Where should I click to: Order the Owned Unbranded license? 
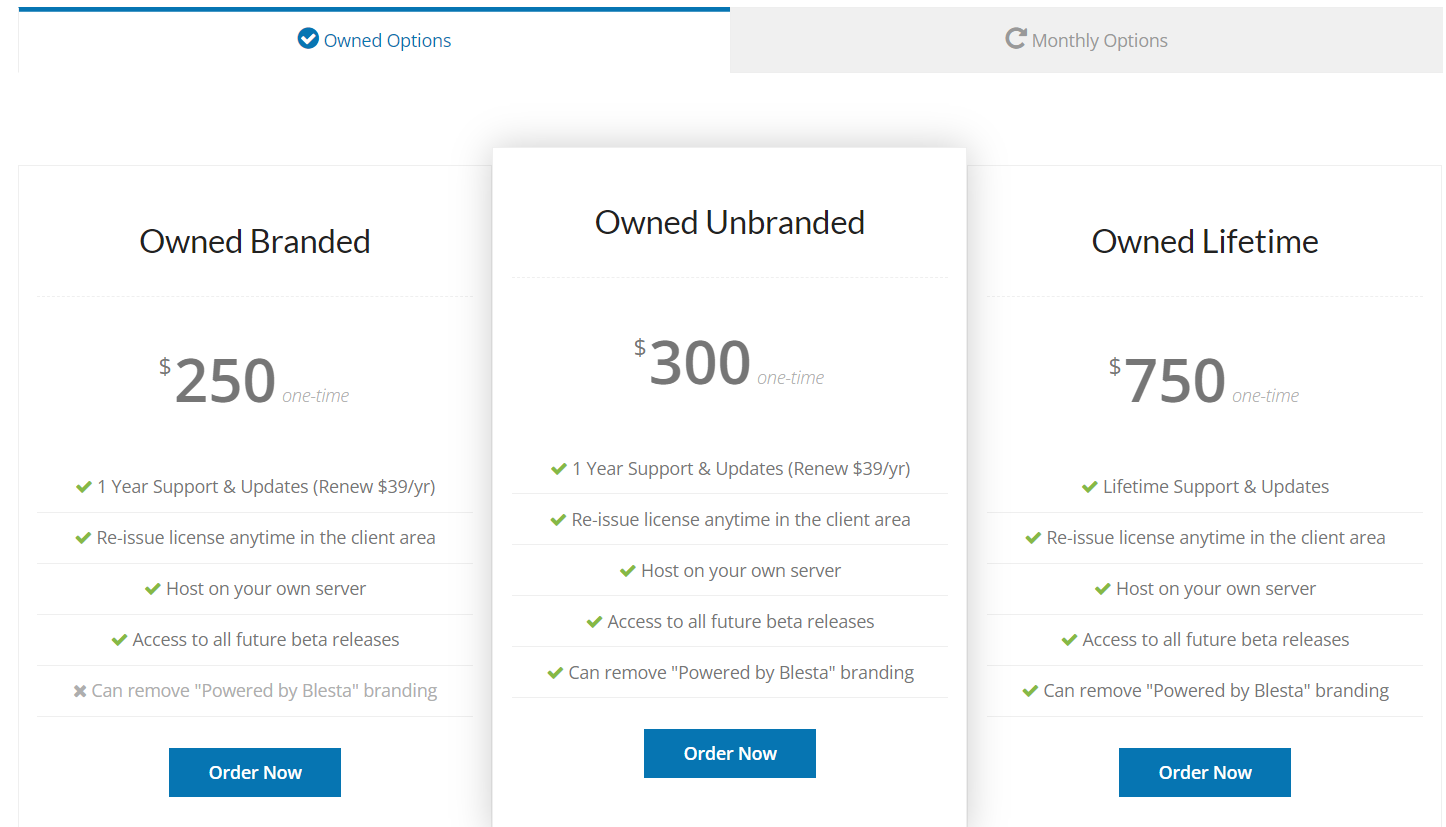coord(730,753)
